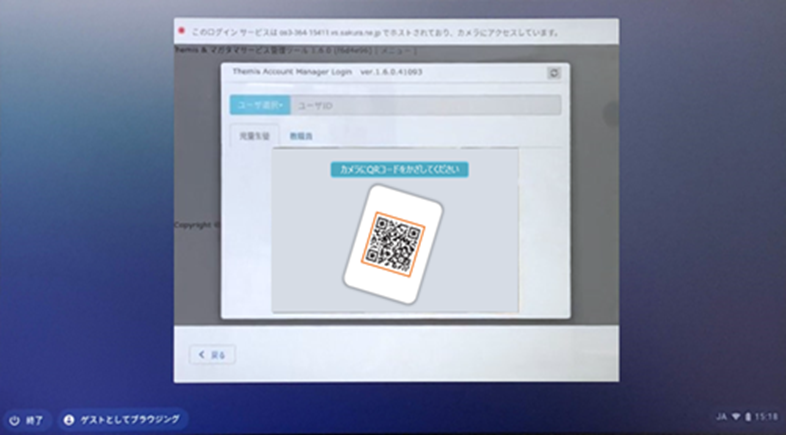
Task: Click the JA input method indicator
Action: click(x=722, y=416)
